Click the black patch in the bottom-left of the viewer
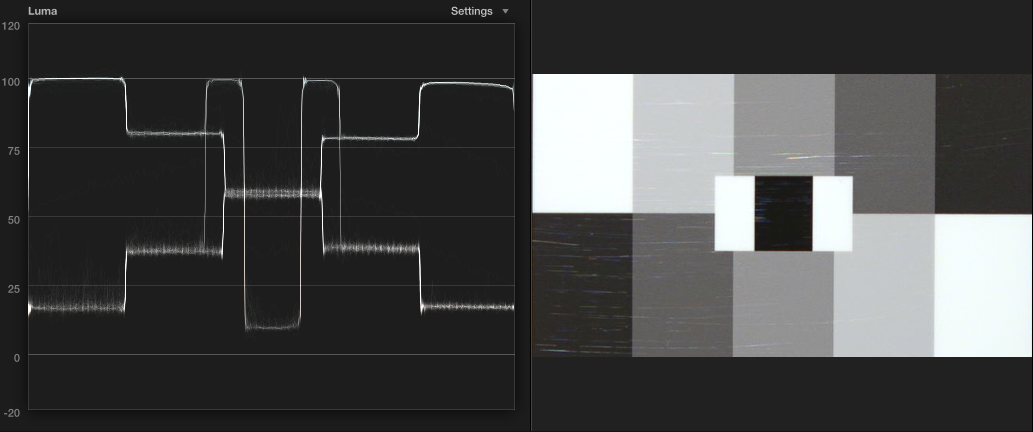The height and width of the screenshot is (432, 1033). pyautogui.click(x=582, y=285)
